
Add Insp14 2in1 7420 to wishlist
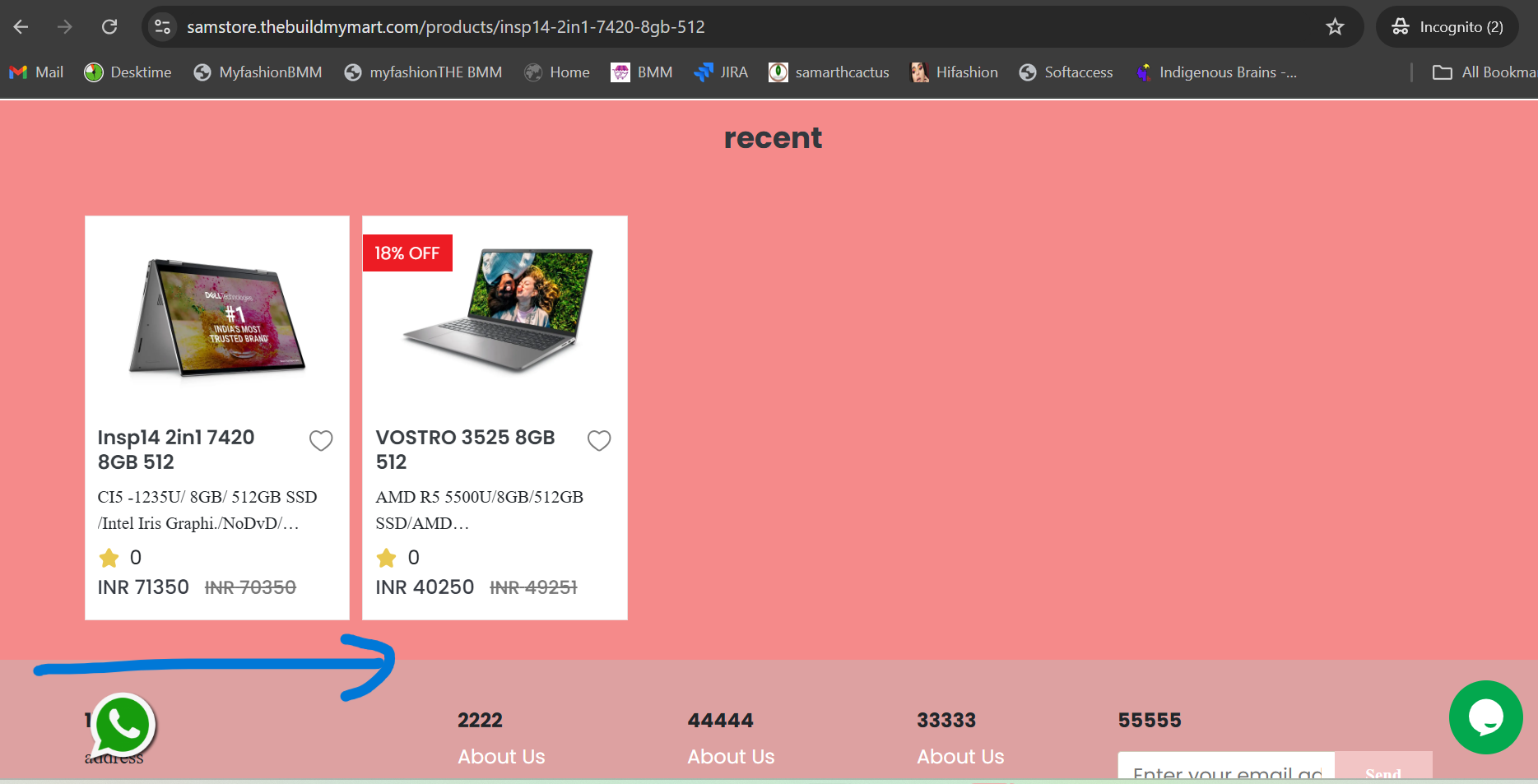[x=321, y=441]
